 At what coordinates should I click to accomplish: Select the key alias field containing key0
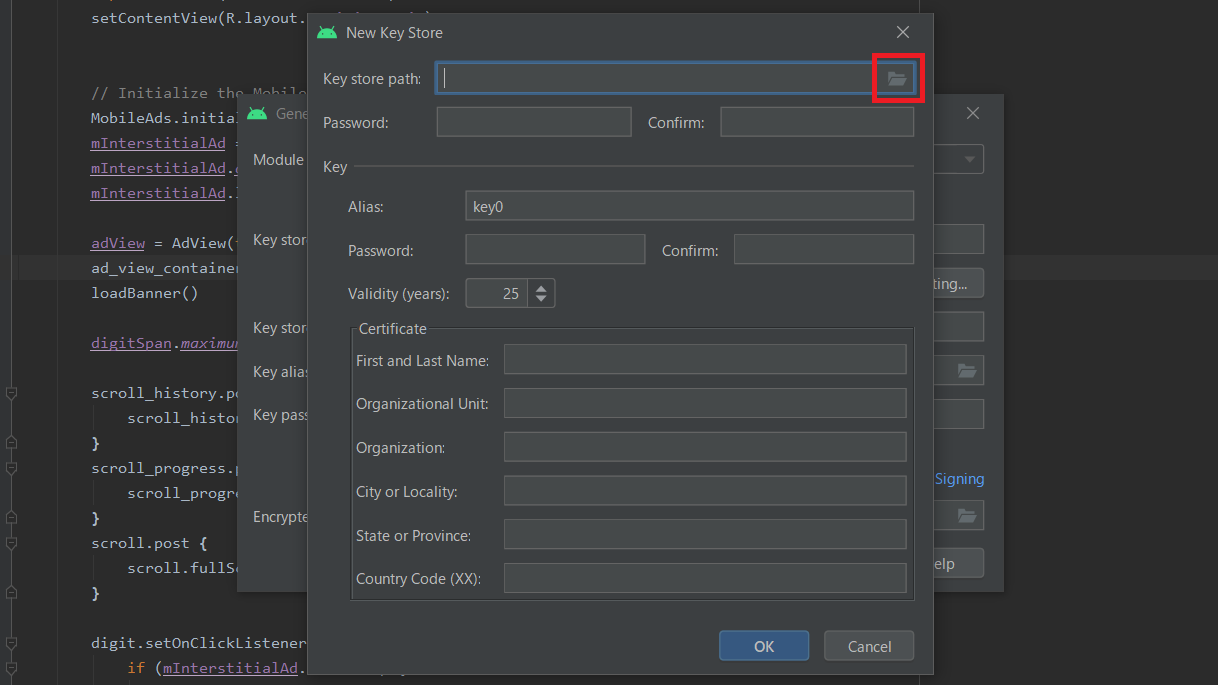click(x=688, y=205)
